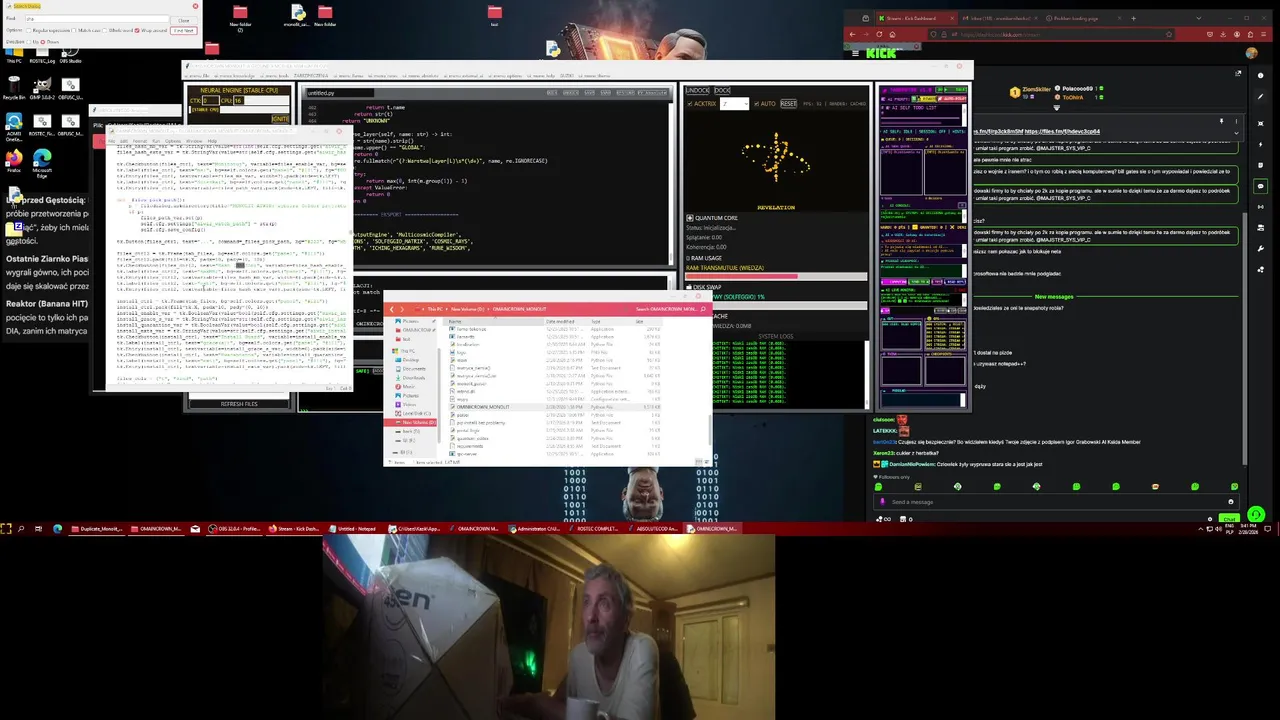Click the Find text field in the Search Dialog

(x=97, y=19)
